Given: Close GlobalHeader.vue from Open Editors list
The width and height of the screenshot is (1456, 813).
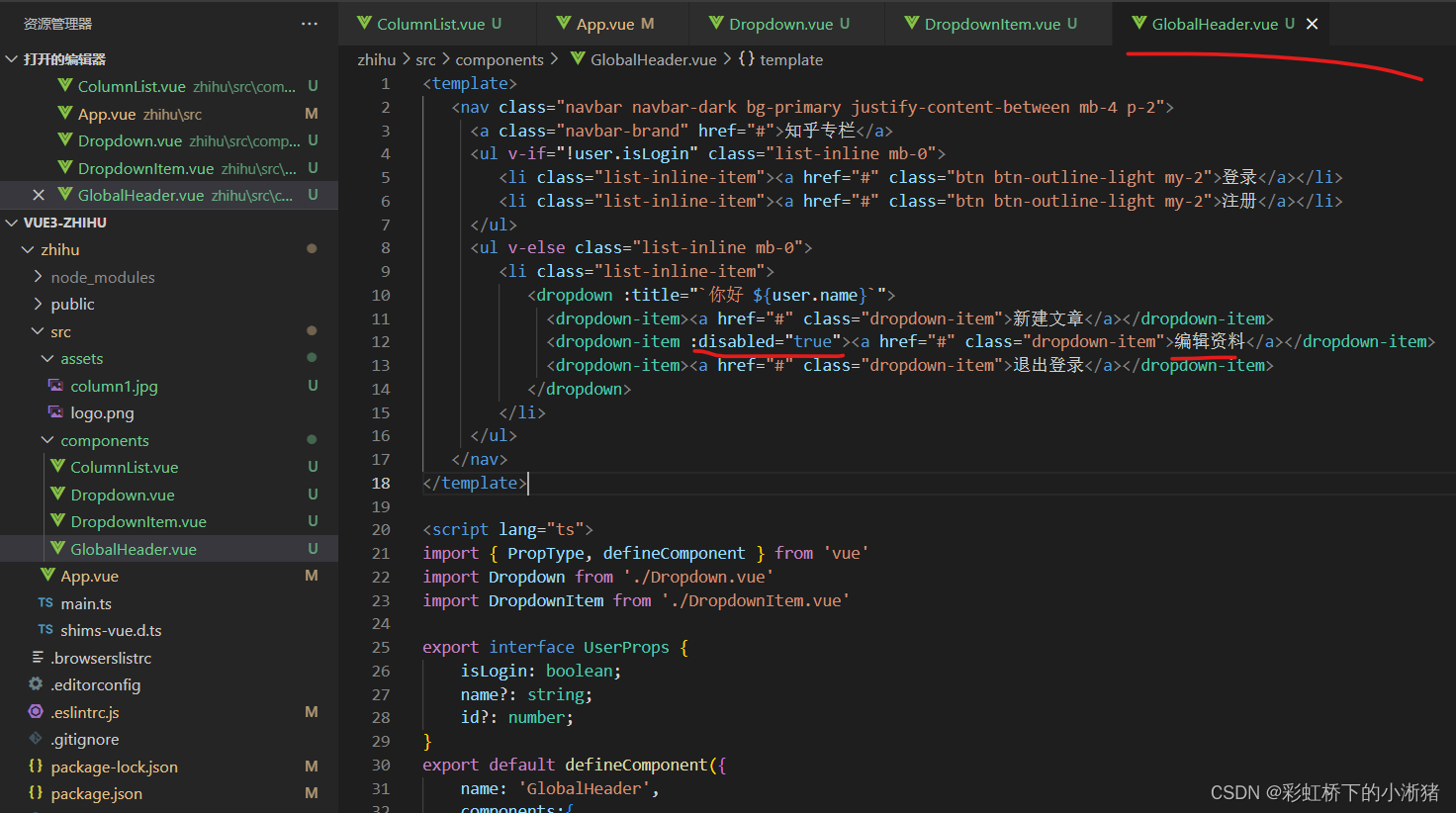Looking at the screenshot, I should coord(38,195).
